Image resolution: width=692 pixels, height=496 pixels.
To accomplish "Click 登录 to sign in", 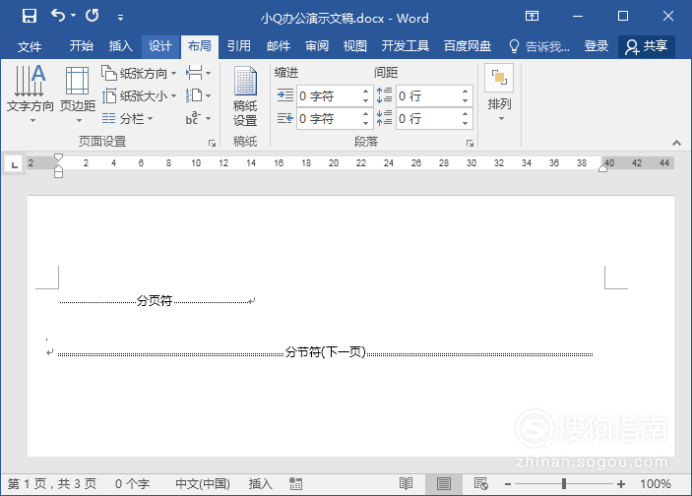I will [596, 46].
